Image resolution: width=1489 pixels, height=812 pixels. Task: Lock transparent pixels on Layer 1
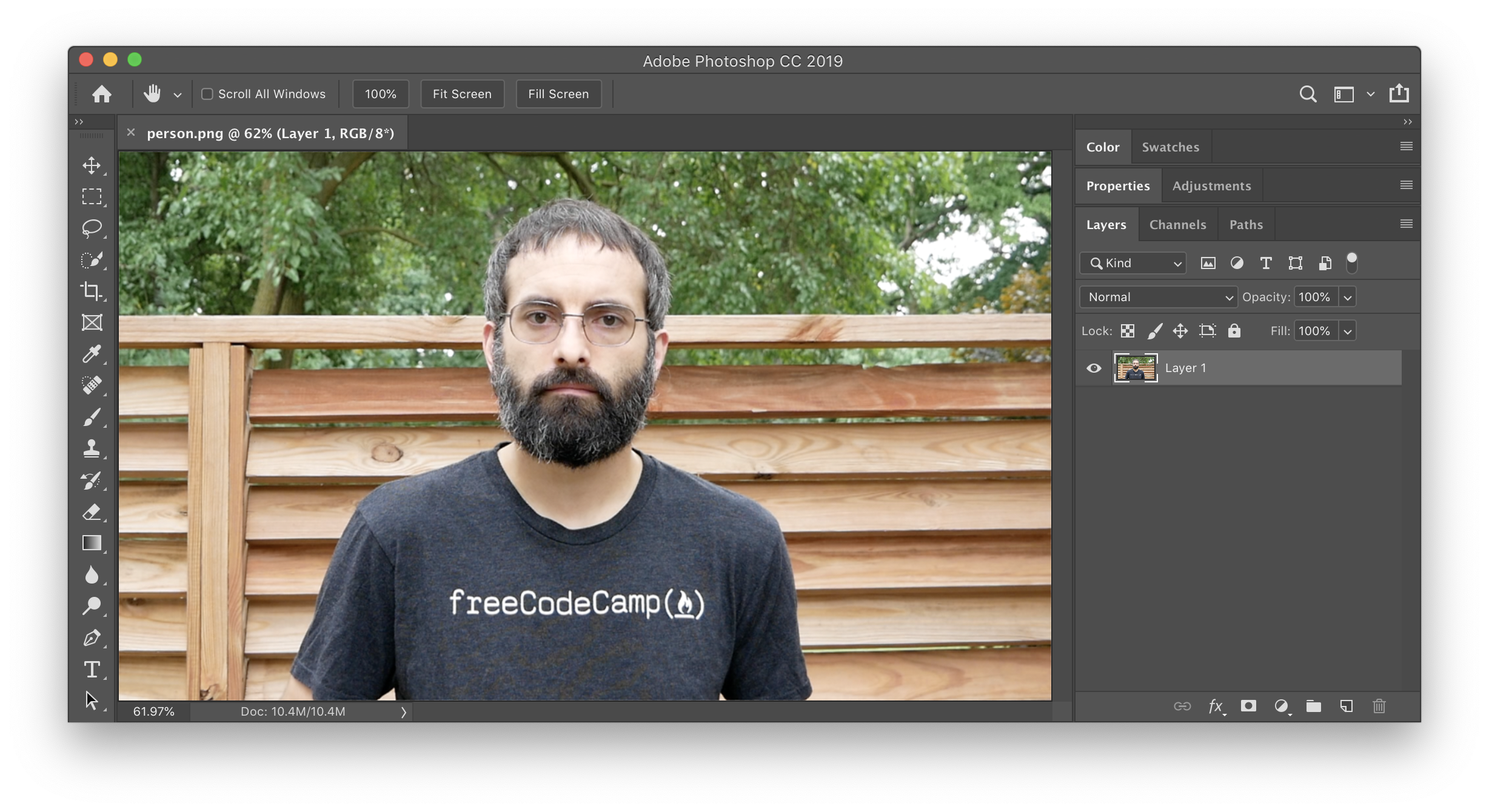click(x=1127, y=330)
